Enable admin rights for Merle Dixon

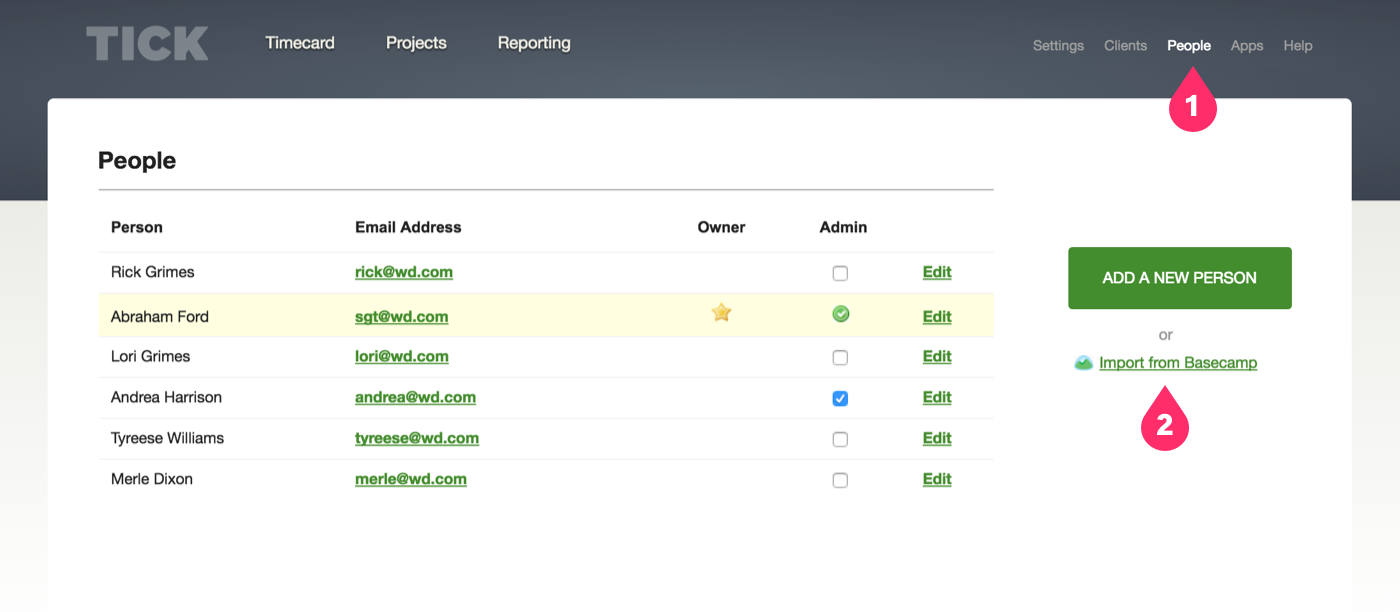(840, 479)
